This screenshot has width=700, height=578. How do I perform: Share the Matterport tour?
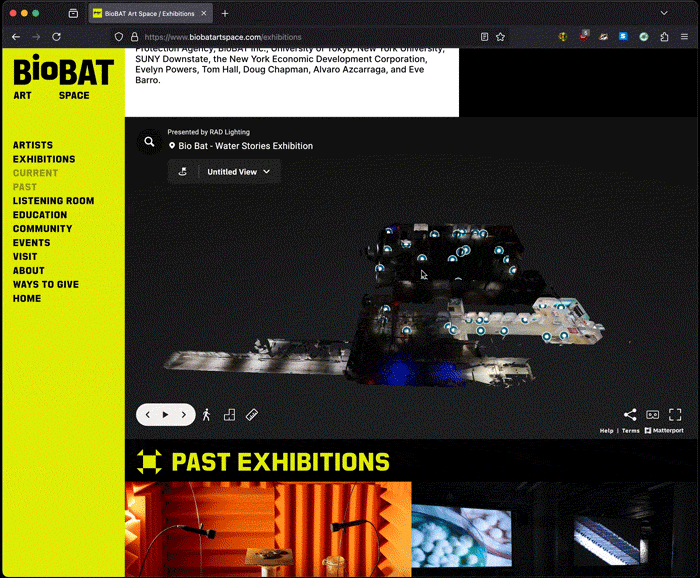tap(630, 414)
